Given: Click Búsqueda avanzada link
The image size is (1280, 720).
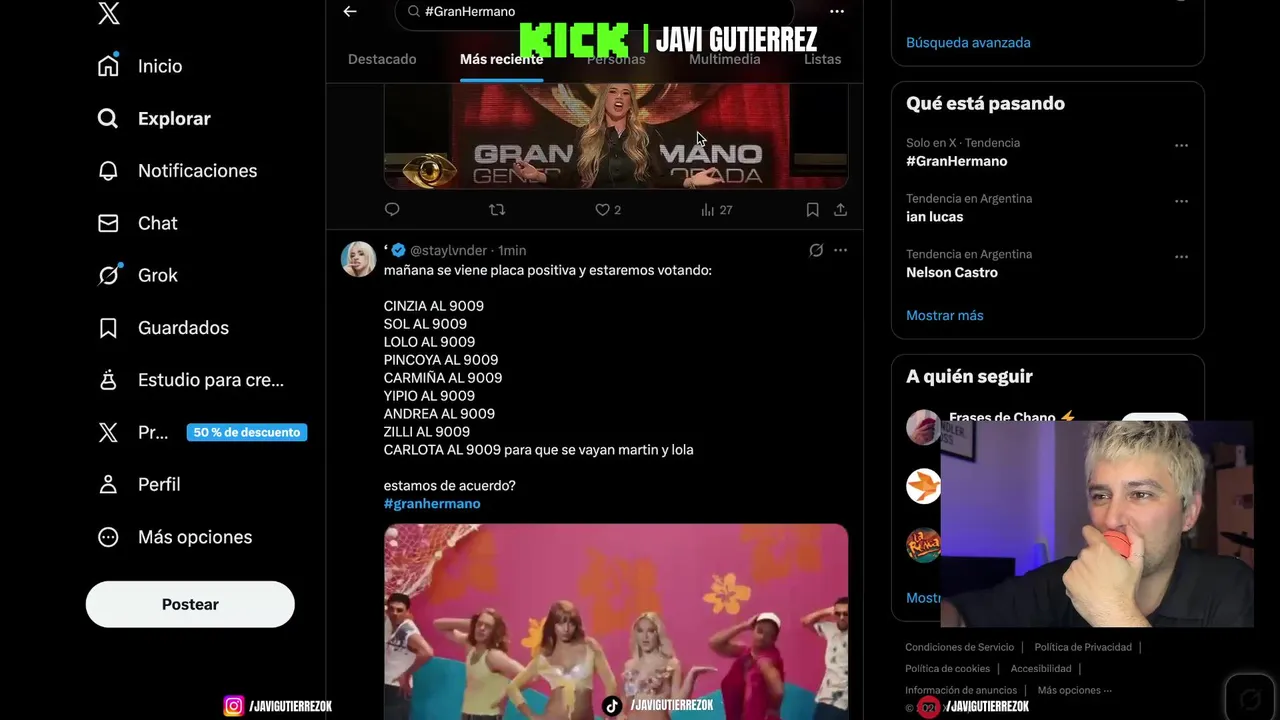Looking at the screenshot, I should click(968, 42).
